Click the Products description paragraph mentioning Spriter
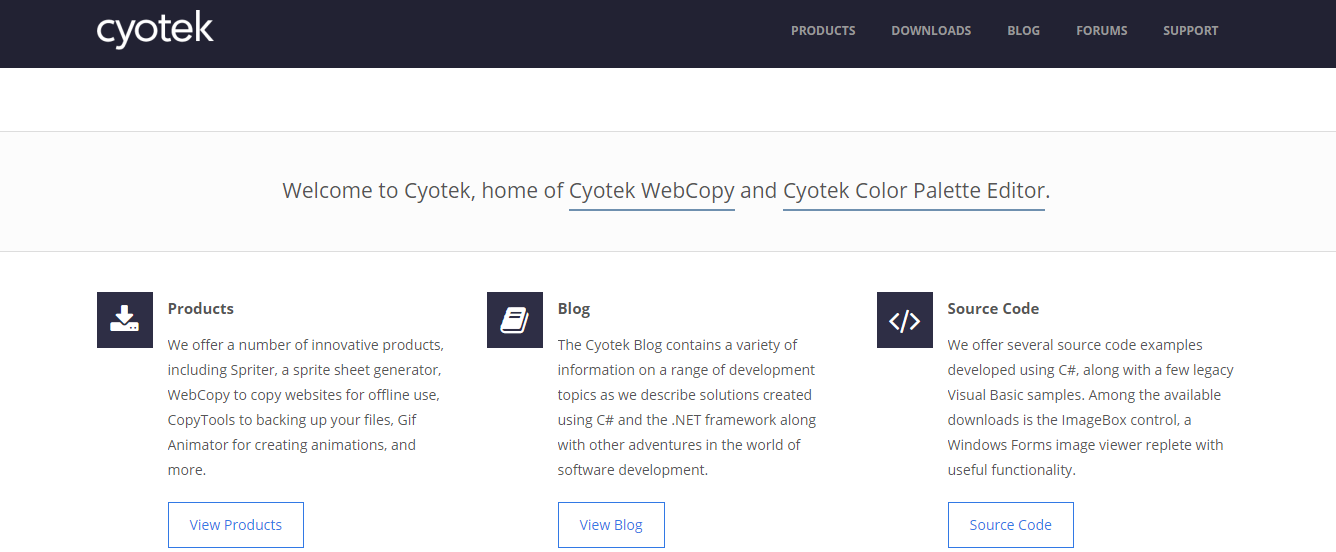Viewport: 1336px width, 552px height. 305,407
